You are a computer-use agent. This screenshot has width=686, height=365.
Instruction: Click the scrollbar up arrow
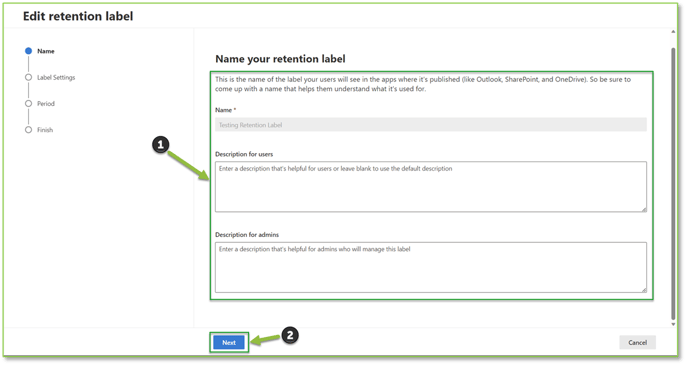pos(673,32)
